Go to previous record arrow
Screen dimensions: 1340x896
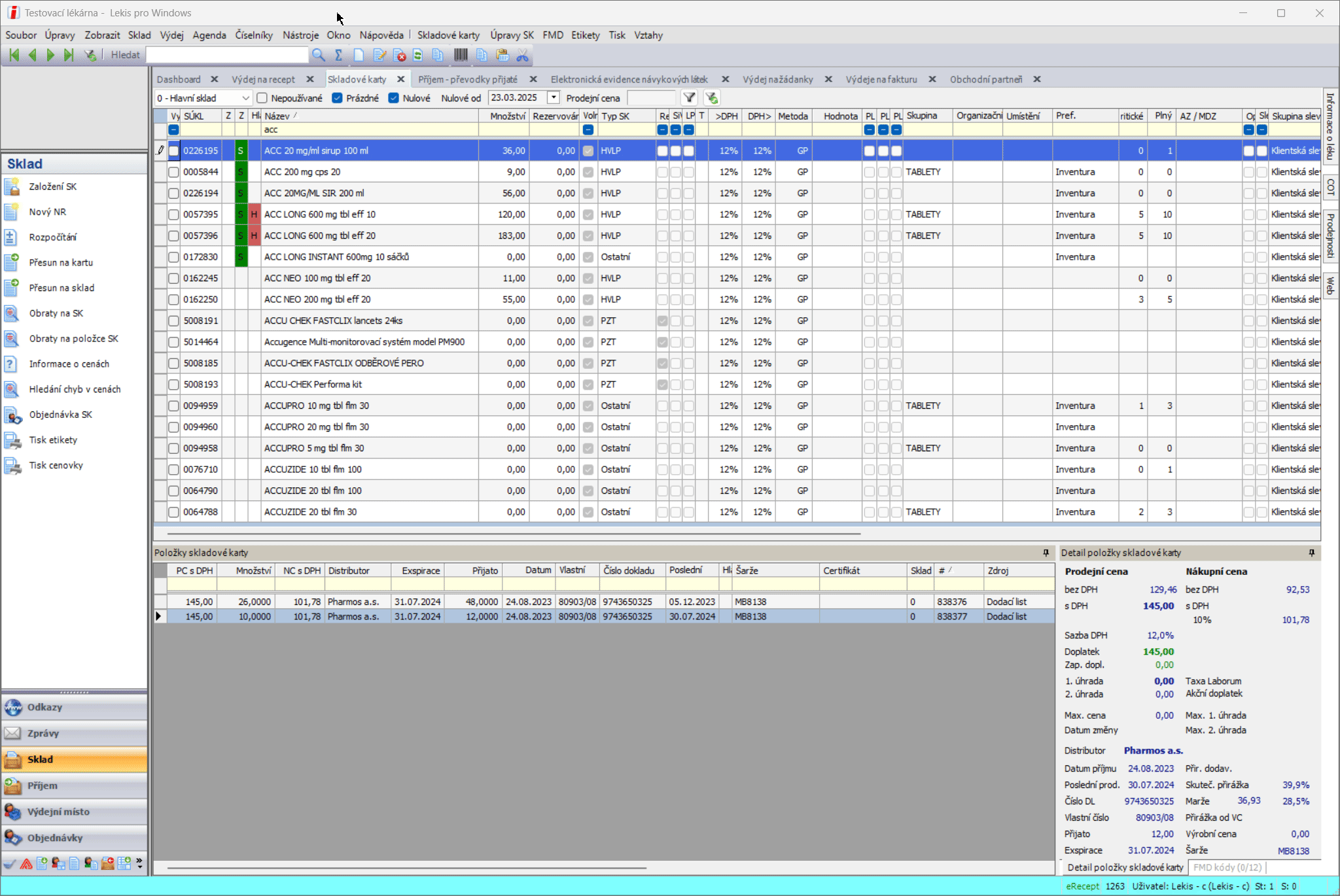(32, 55)
